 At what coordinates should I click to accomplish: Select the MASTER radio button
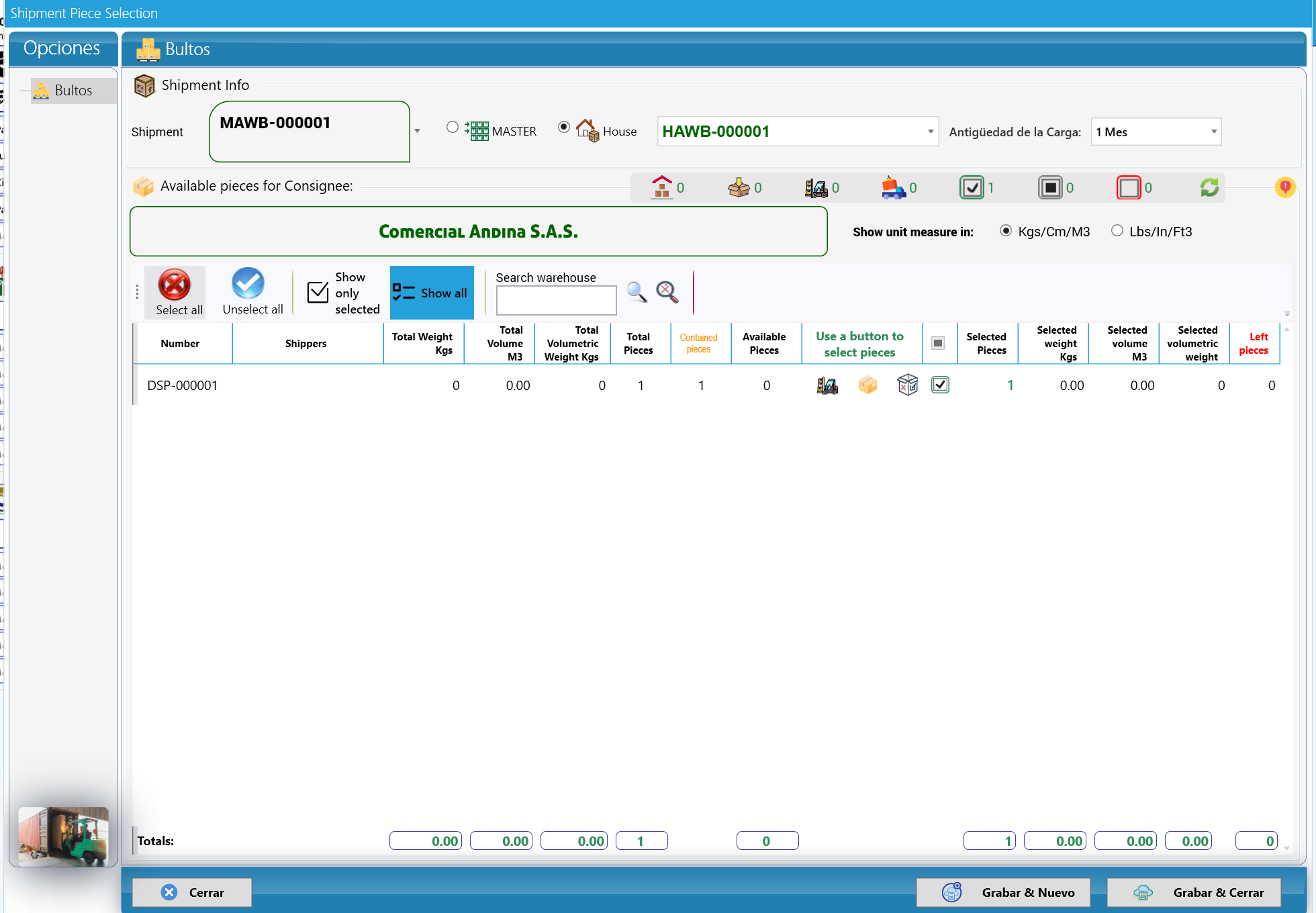[453, 128]
